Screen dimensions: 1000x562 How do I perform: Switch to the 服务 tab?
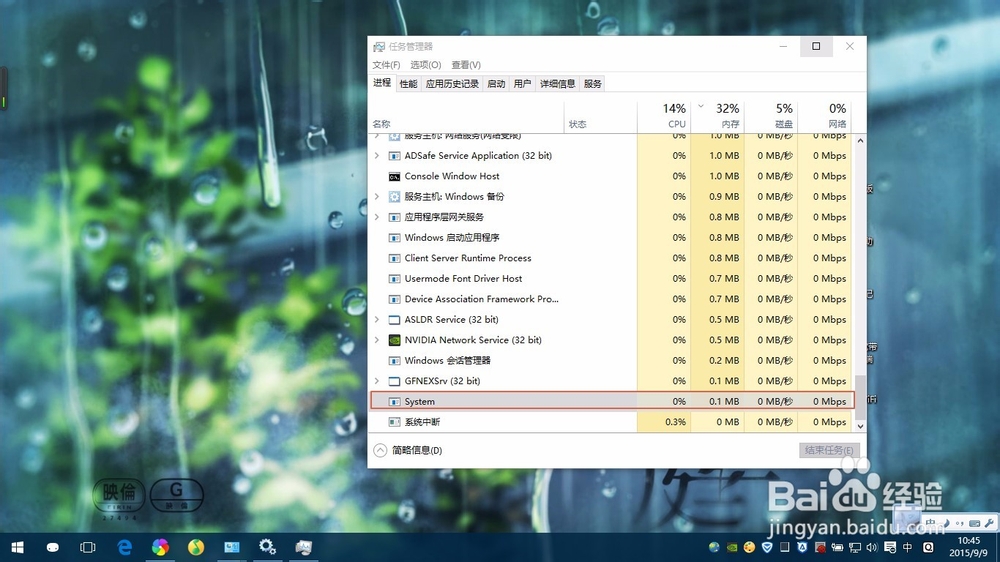[x=592, y=84]
